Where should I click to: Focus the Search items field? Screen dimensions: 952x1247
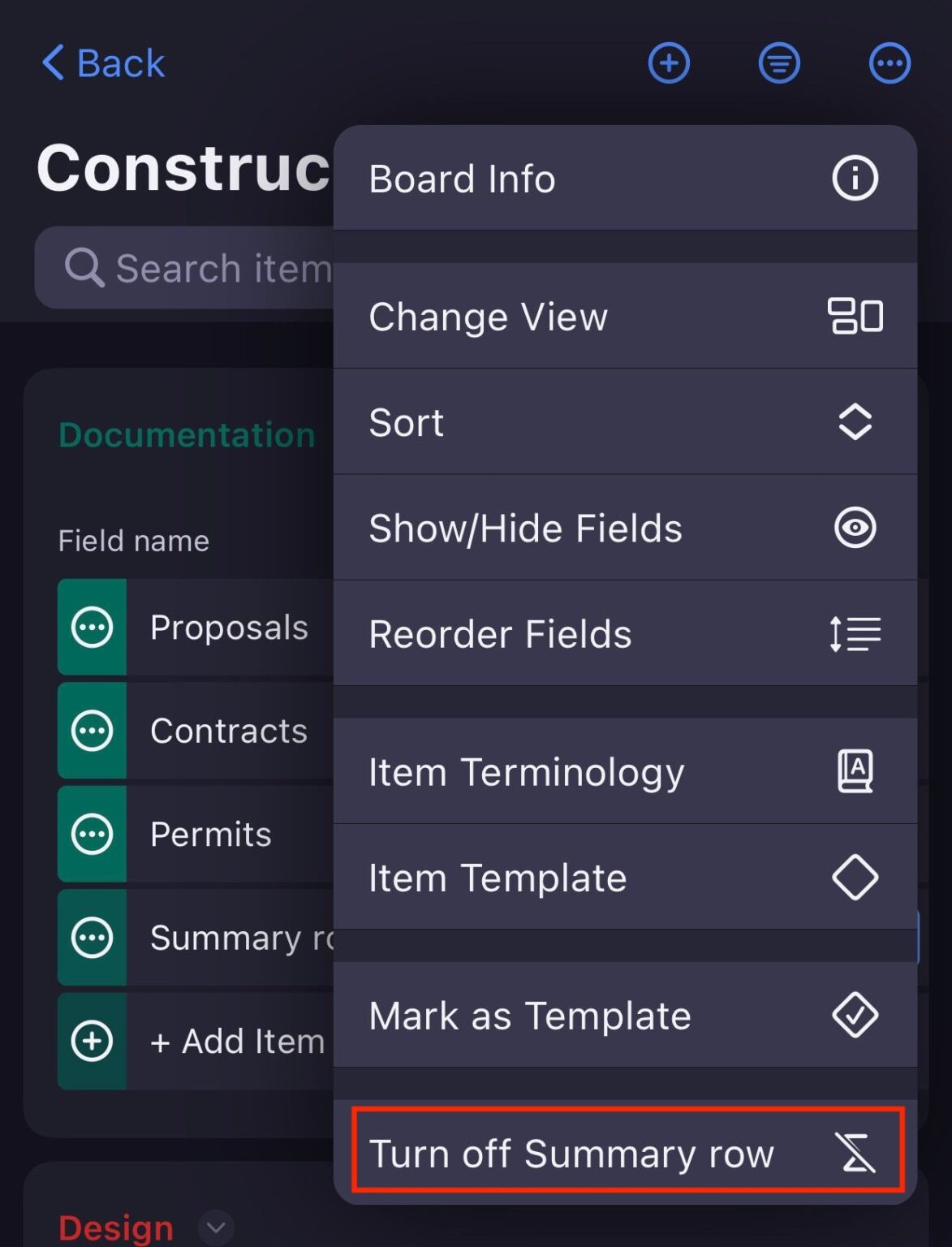click(x=203, y=268)
